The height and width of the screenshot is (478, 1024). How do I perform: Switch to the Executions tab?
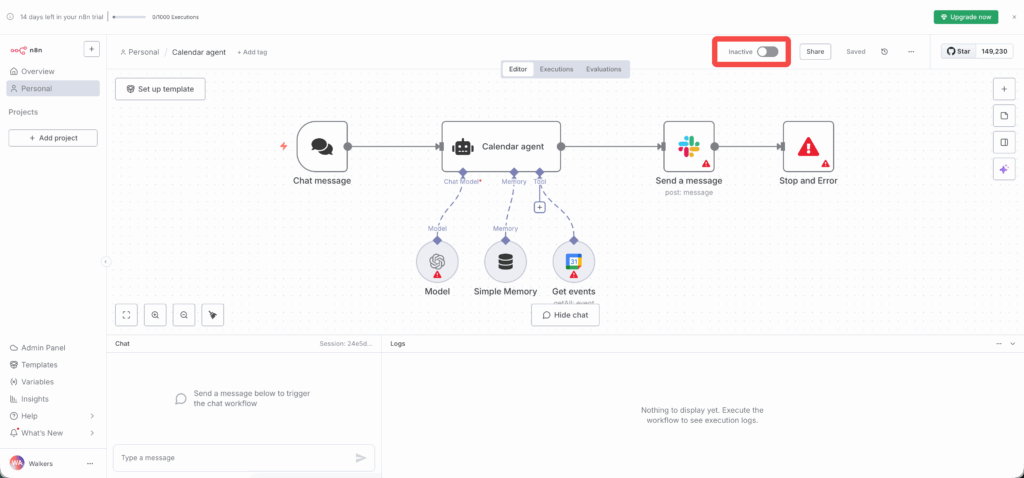tap(556, 69)
